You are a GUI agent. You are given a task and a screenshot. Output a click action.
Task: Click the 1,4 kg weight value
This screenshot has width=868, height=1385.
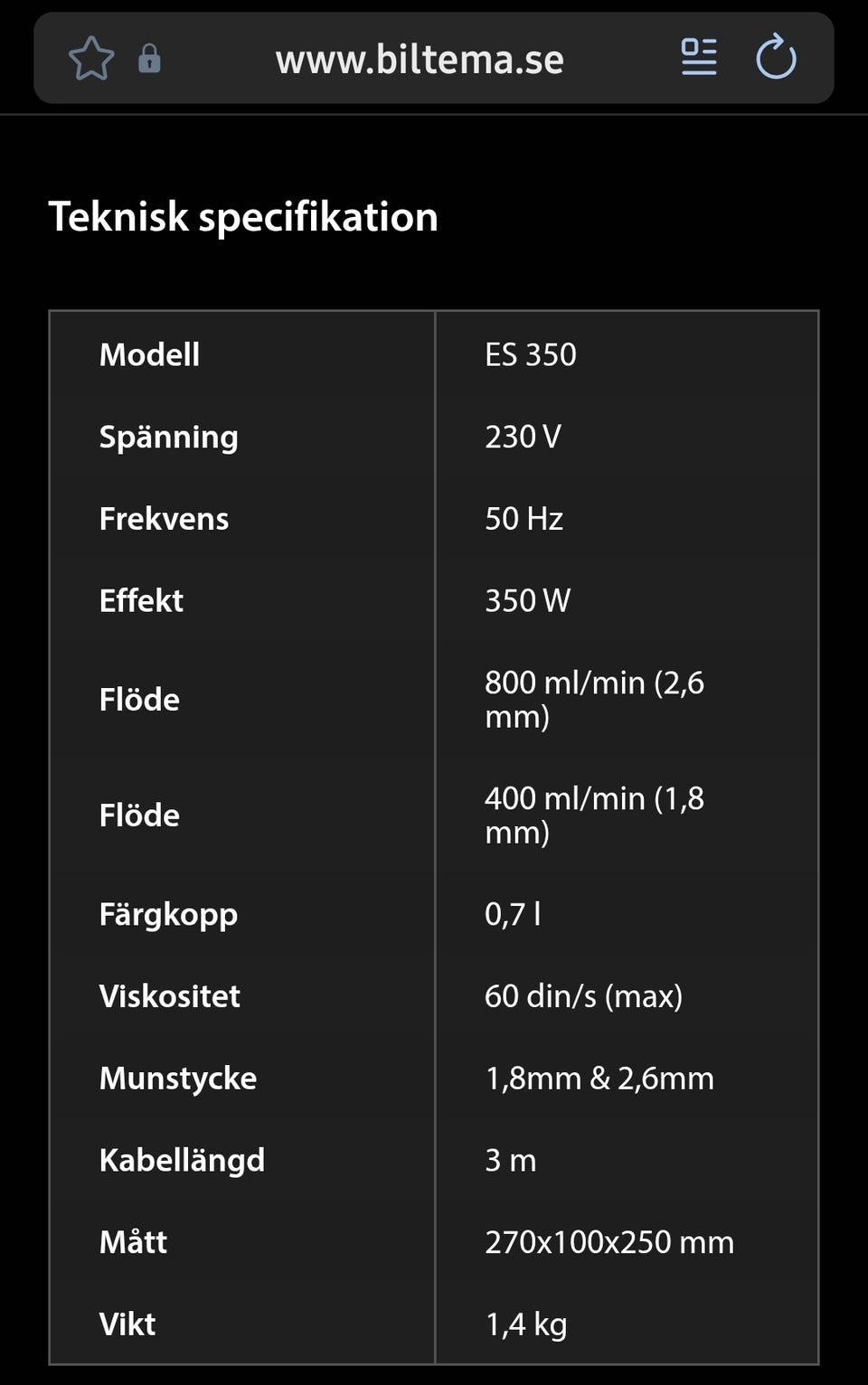pyautogui.click(x=525, y=1324)
